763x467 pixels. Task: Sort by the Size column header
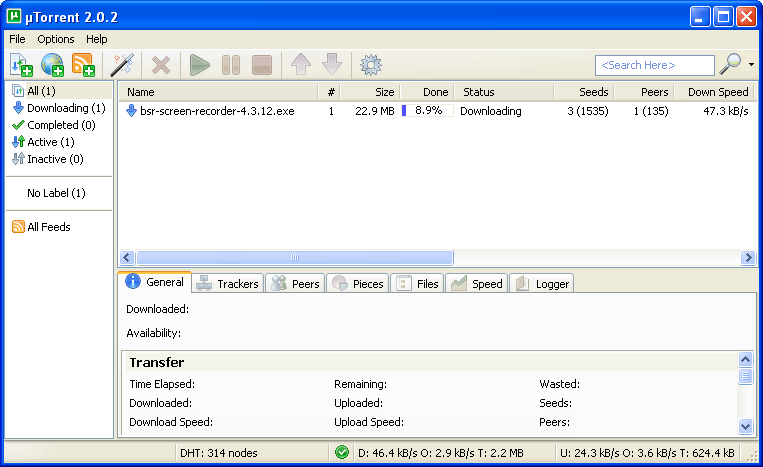coord(370,92)
